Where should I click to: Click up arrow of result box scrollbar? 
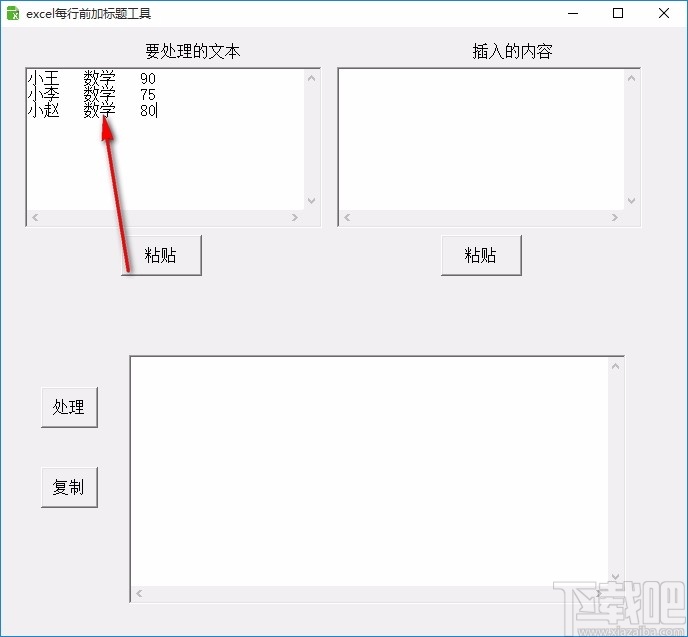point(616,366)
